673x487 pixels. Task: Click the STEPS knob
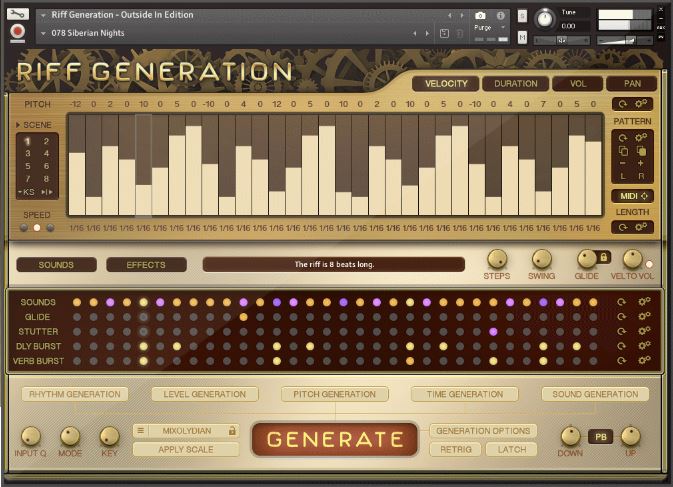pos(497,259)
